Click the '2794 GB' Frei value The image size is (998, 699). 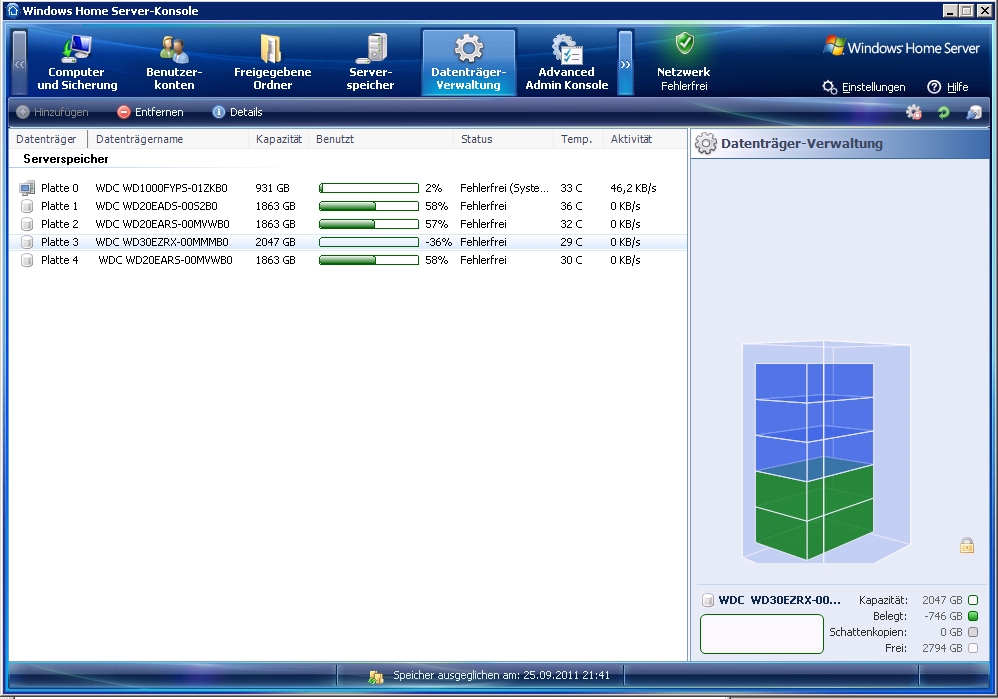click(x=942, y=648)
